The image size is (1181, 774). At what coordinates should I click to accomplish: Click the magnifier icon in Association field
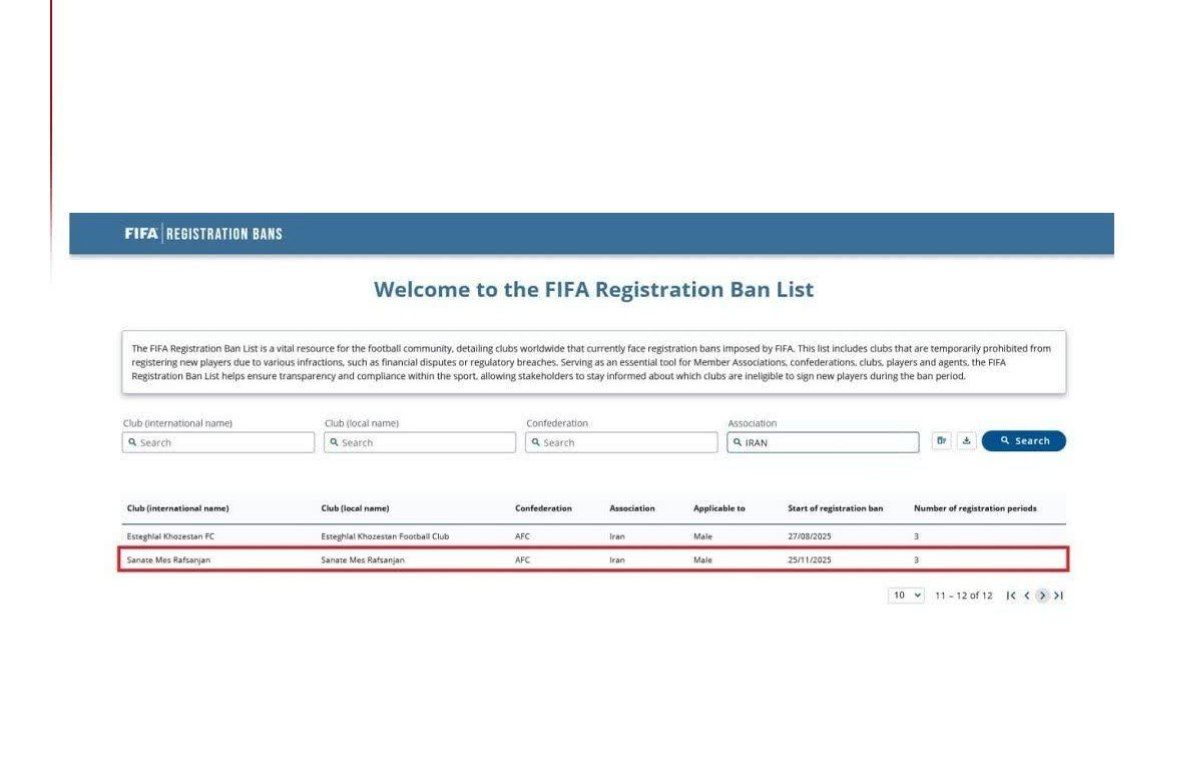(737, 443)
